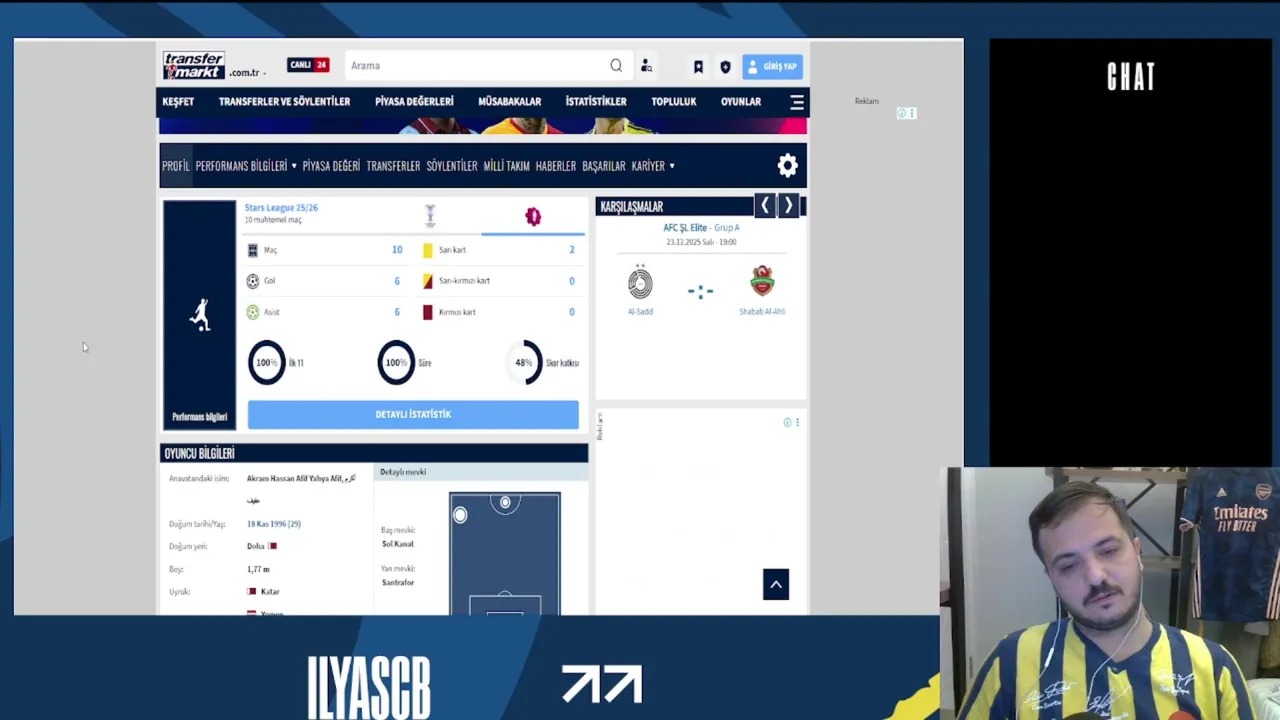Click the Arama search field
The image size is (1280, 720).
pos(478,66)
